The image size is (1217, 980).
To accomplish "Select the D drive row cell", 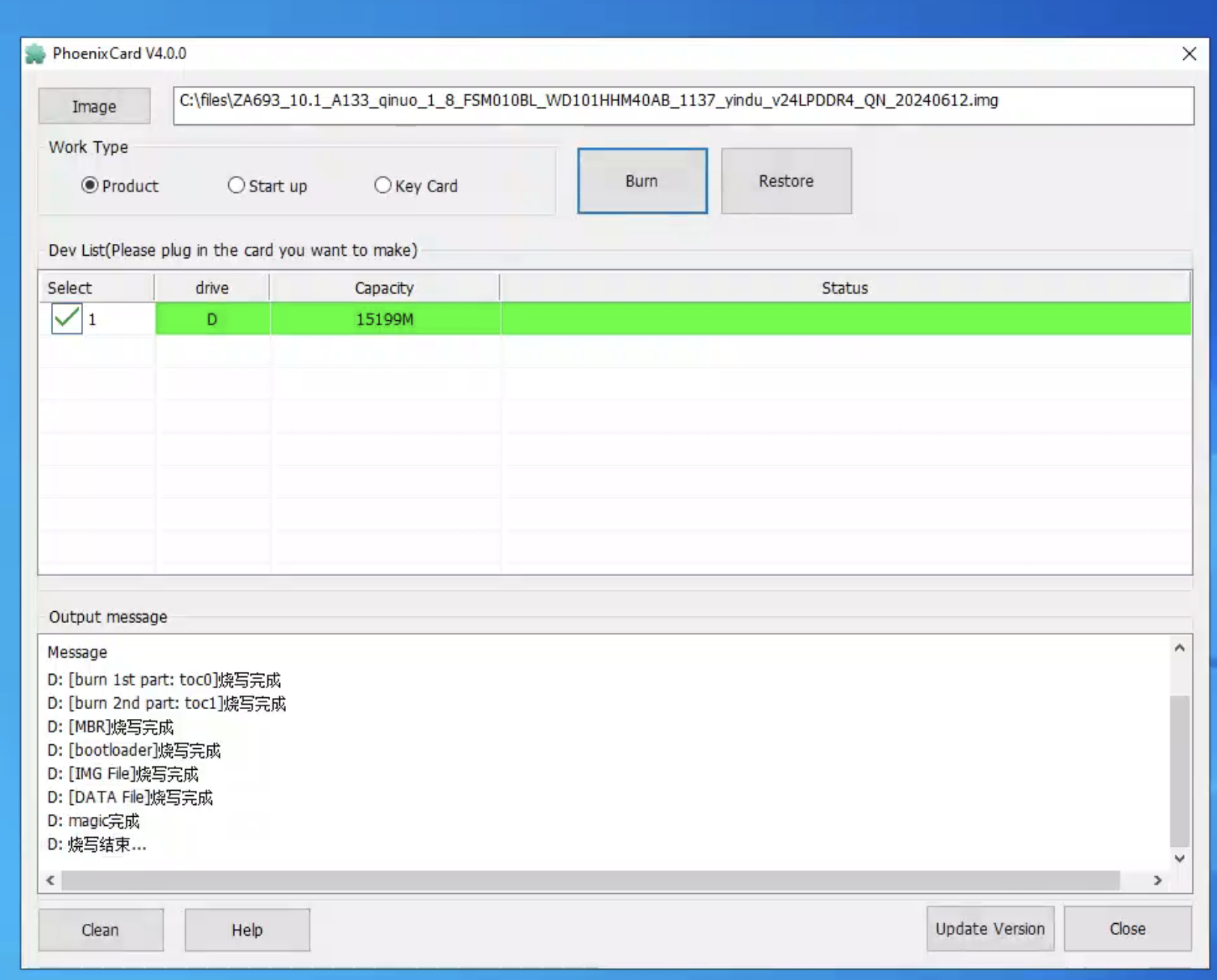I will 212,319.
